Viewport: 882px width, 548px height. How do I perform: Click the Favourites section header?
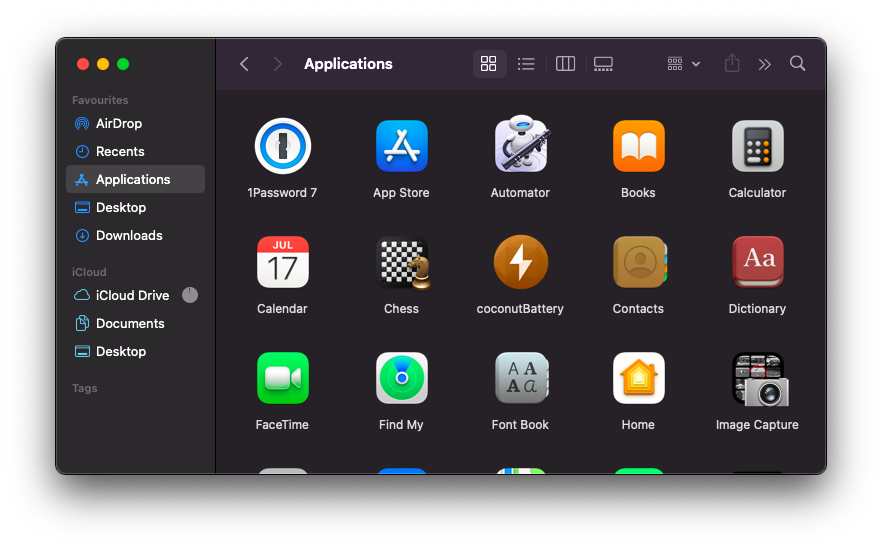click(100, 100)
